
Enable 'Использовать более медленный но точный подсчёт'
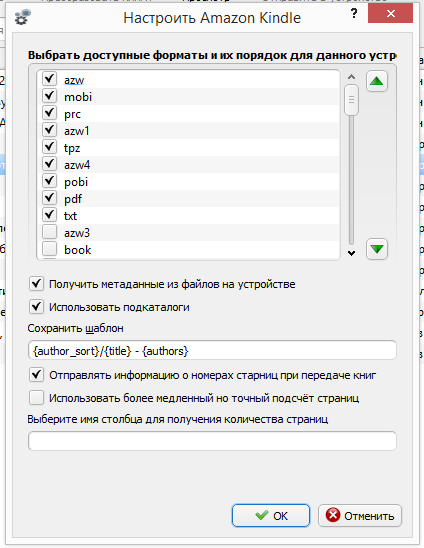(36, 398)
